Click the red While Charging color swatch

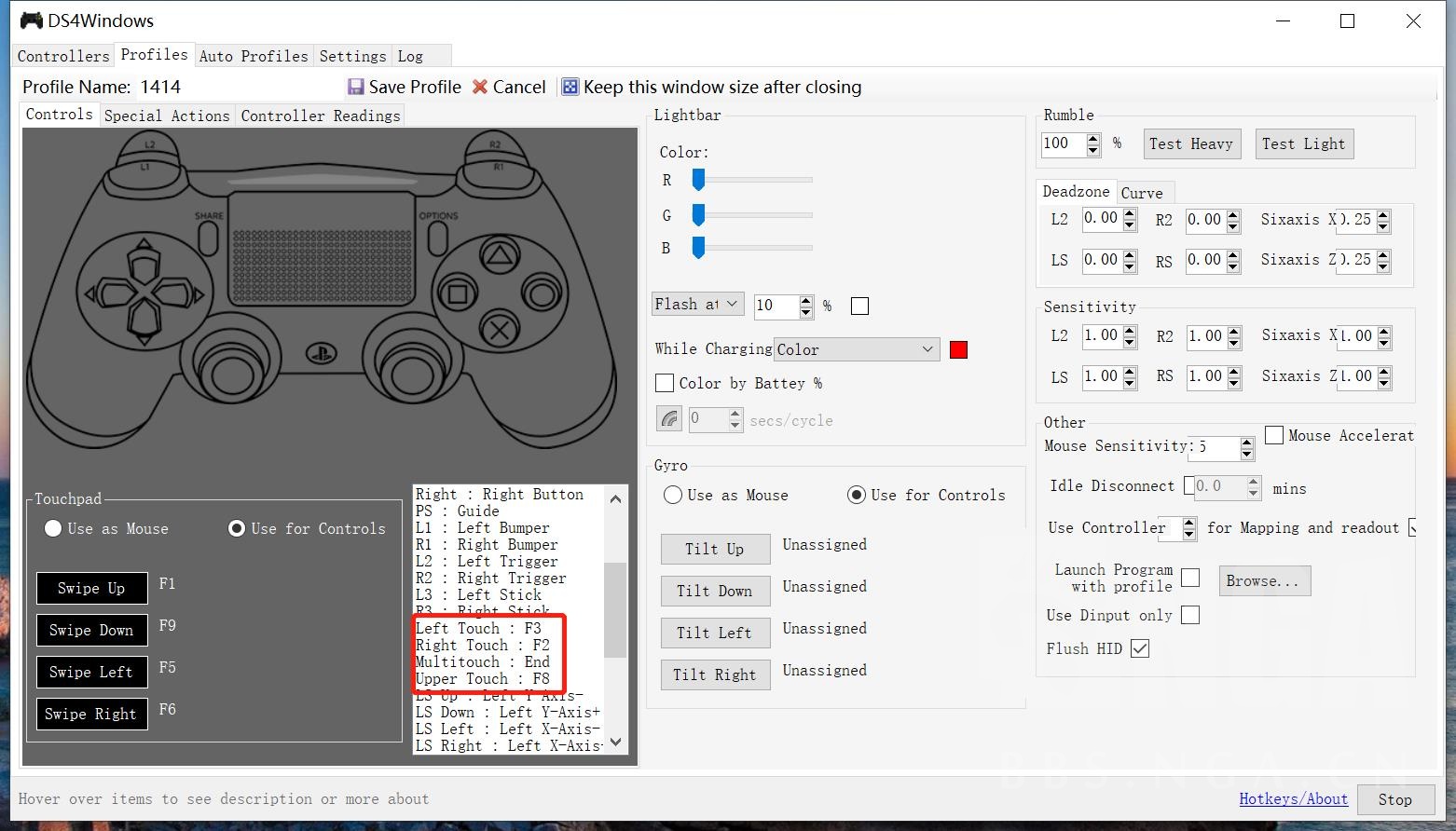coord(958,349)
